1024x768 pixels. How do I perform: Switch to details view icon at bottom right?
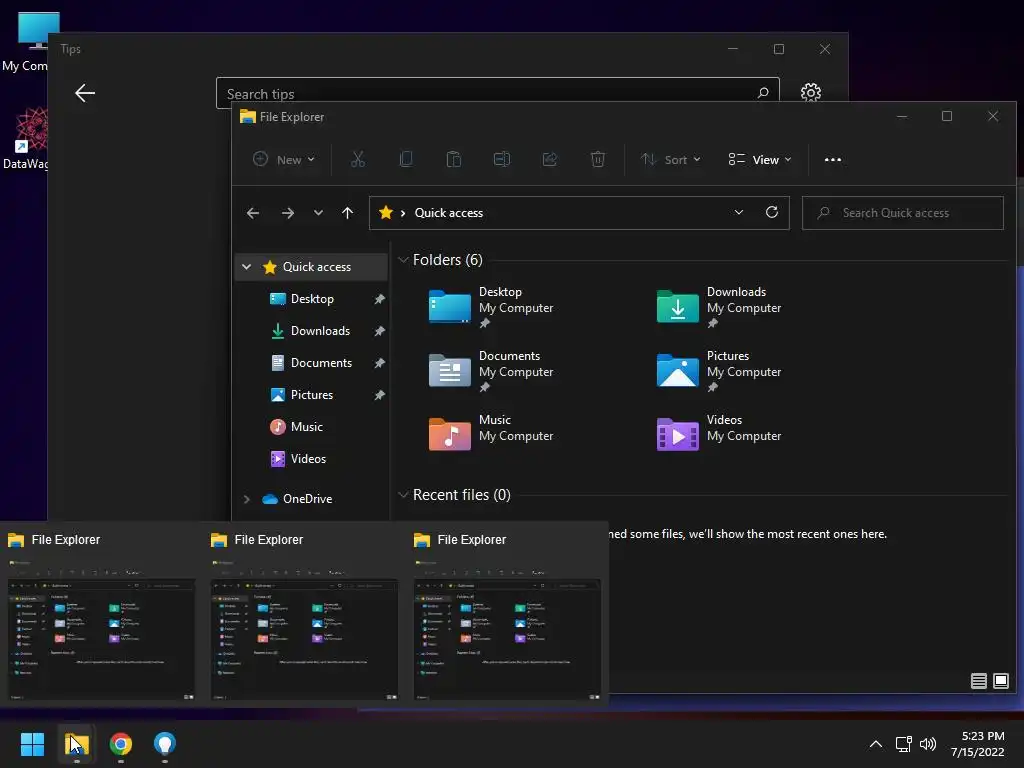[978, 681]
